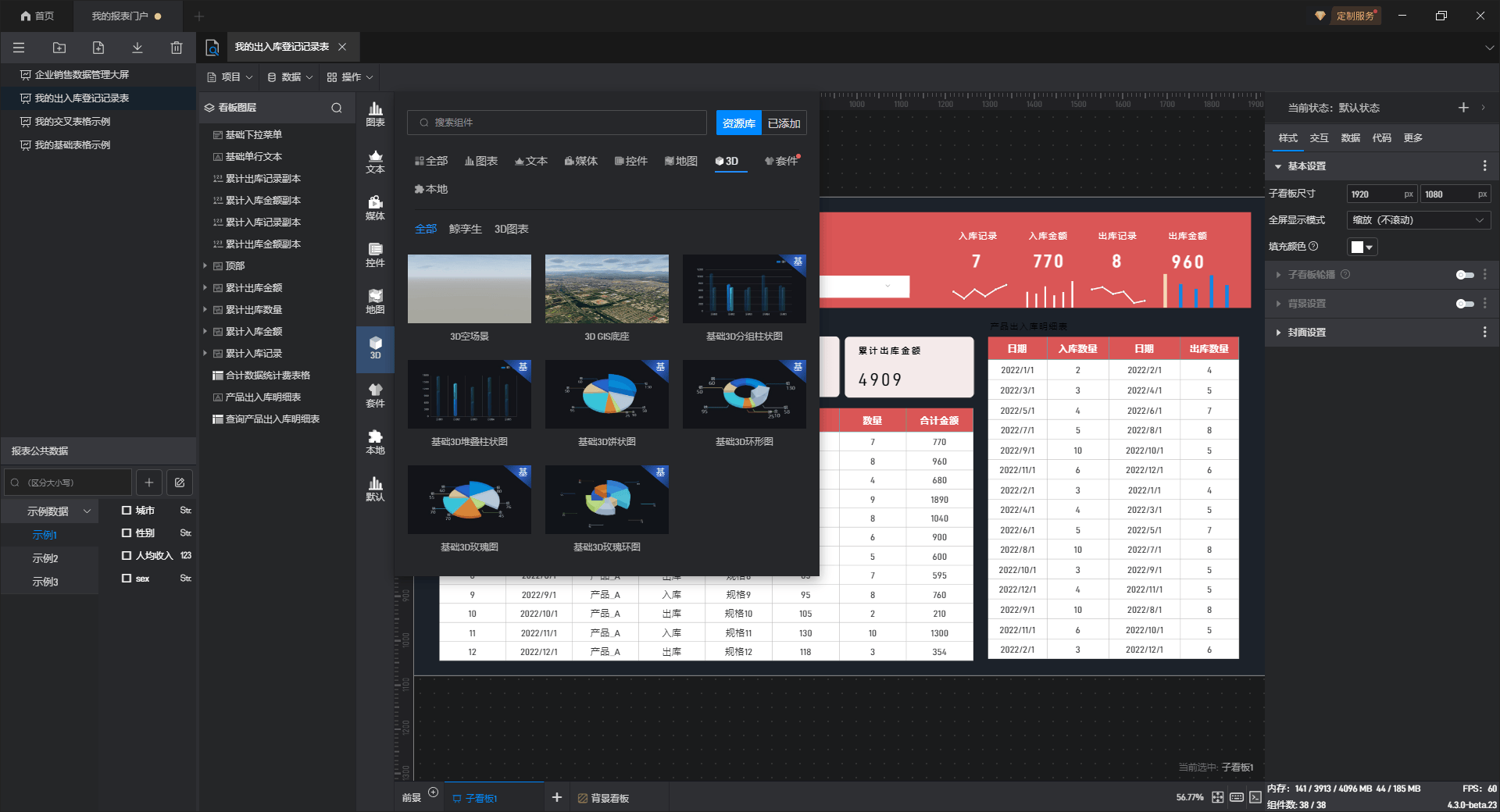This screenshot has height=812, width=1500.
Task: Toggle the 背景设置 switch
Action: click(x=1465, y=304)
